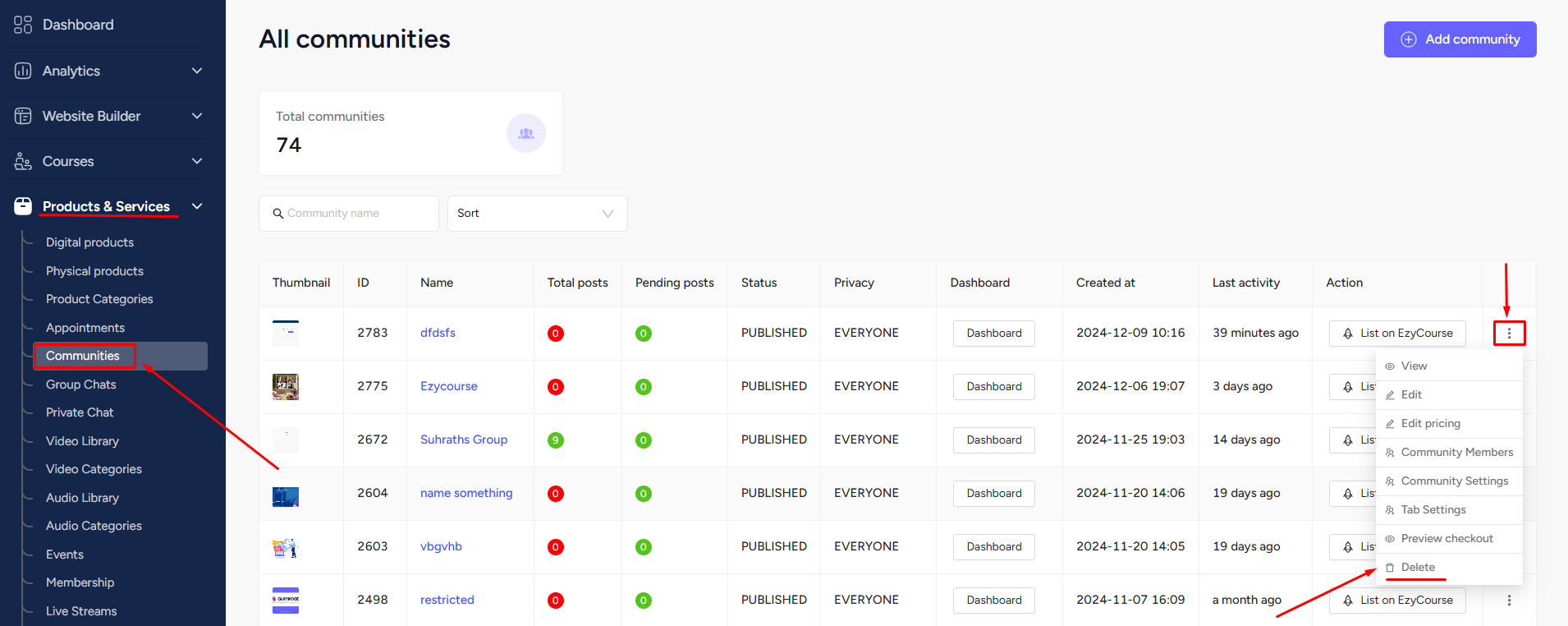1568x626 pixels.
Task: Open the Ezycourse community link
Action: [448, 386]
